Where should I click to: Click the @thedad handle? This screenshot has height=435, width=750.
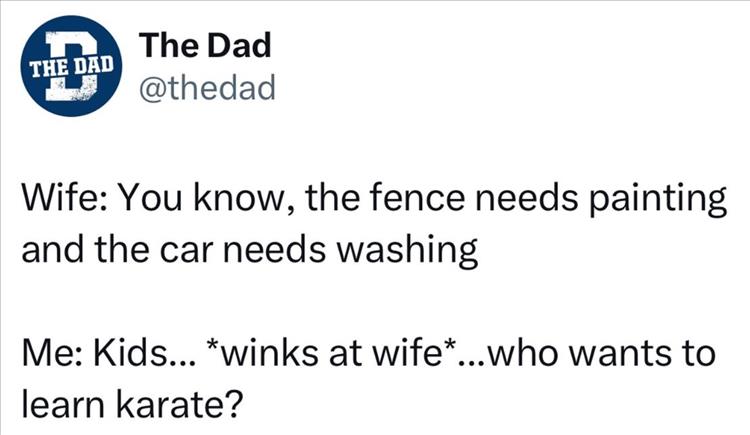206,91
